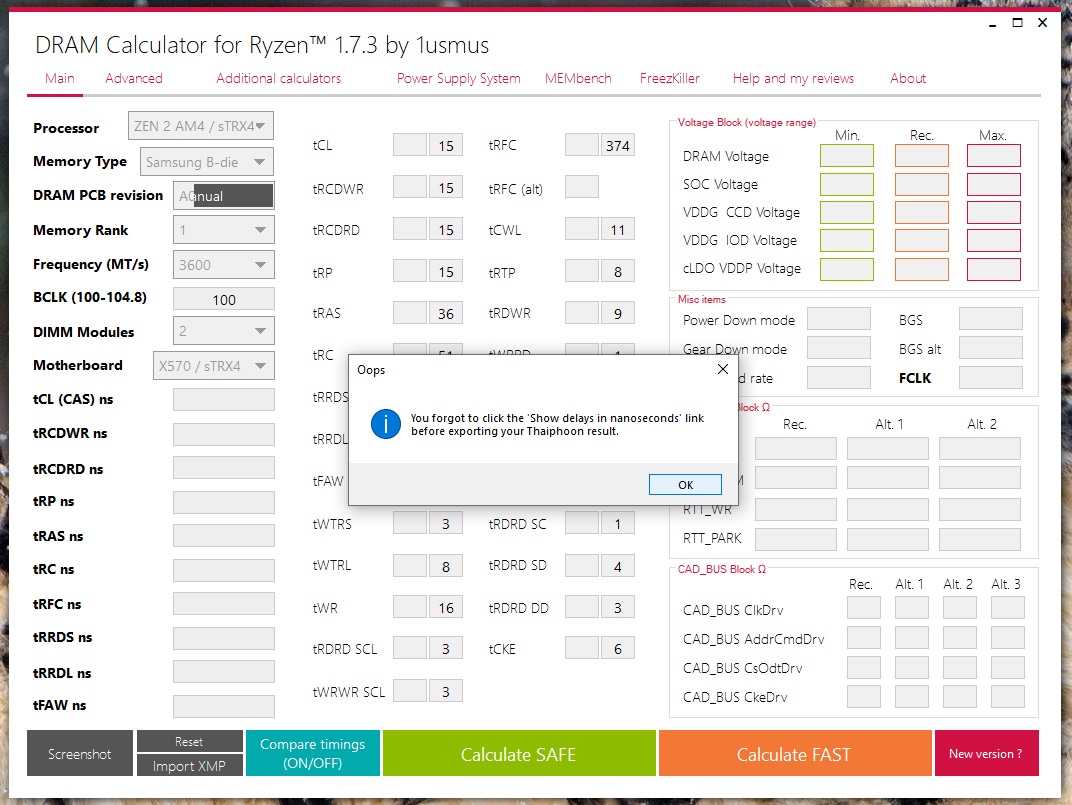Image resolution: width=1072 pixels, height=805 pixels.
Task: Click the CAD_BUS CkeDrv Alt. 3 field
Action: 1008,696
